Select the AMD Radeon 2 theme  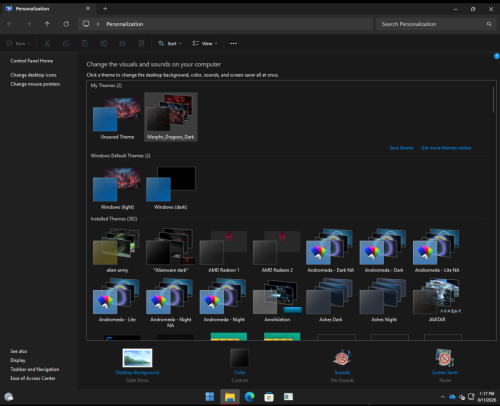tap(277, 251)
